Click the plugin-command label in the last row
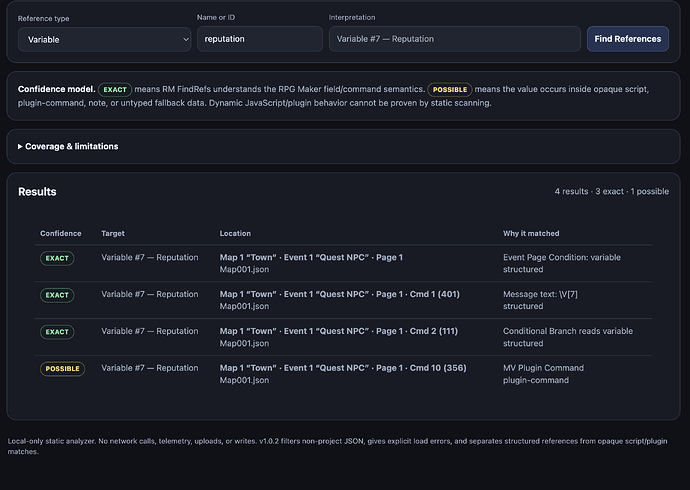 (x=536, y=380)
